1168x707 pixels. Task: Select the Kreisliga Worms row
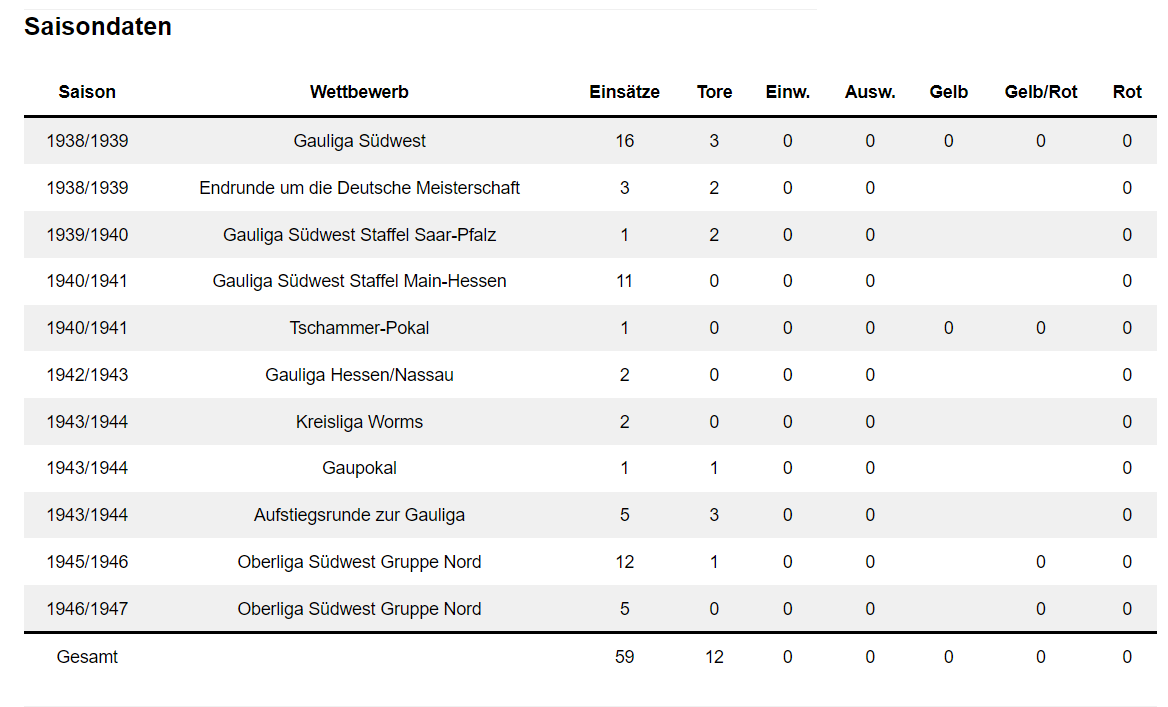click(x=590, y=422)
